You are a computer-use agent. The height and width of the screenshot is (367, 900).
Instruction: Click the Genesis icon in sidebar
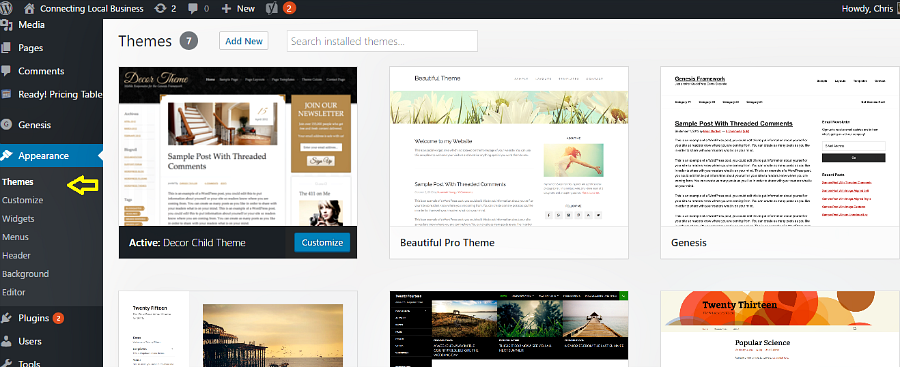pyautogui.click(x=6, y=125)
